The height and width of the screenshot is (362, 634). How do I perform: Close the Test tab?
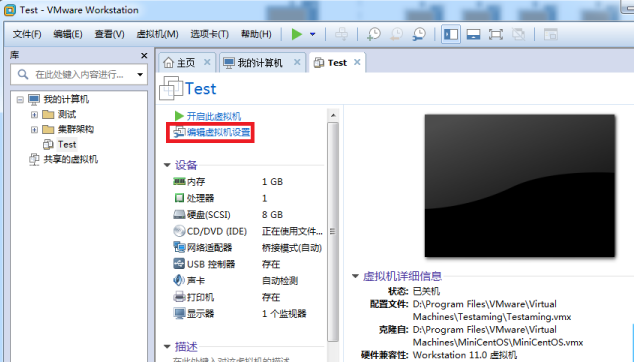click(357, 62)
